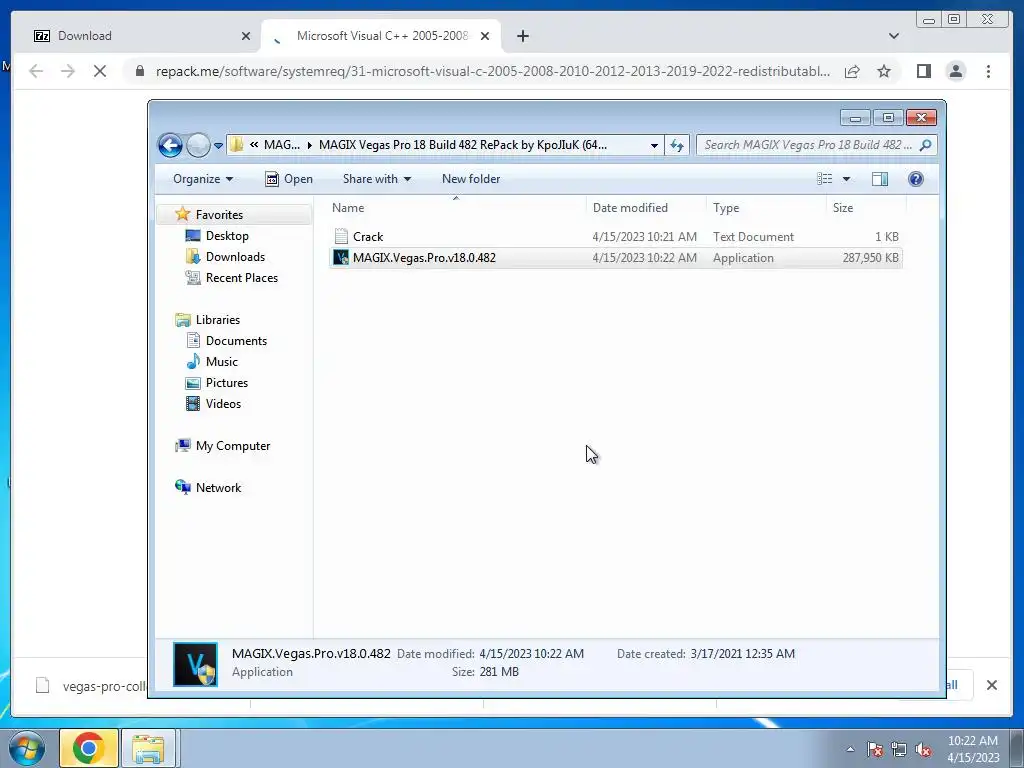
Task: Click Windows Explorer taskbar icon
Action: pos(148,748)
